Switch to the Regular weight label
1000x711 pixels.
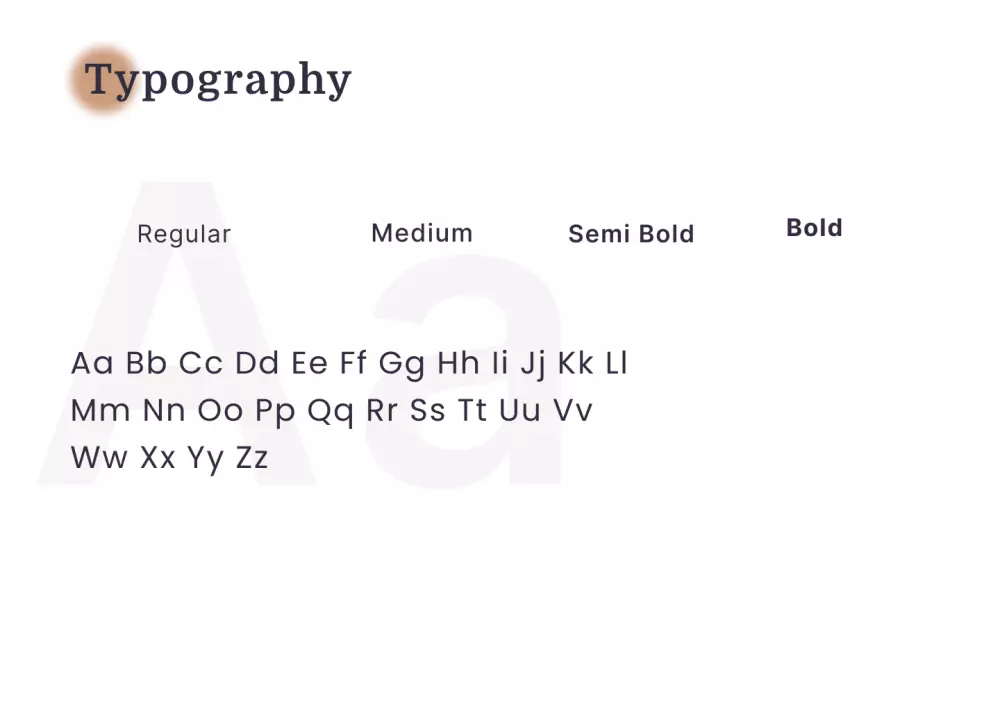[184, 234]
